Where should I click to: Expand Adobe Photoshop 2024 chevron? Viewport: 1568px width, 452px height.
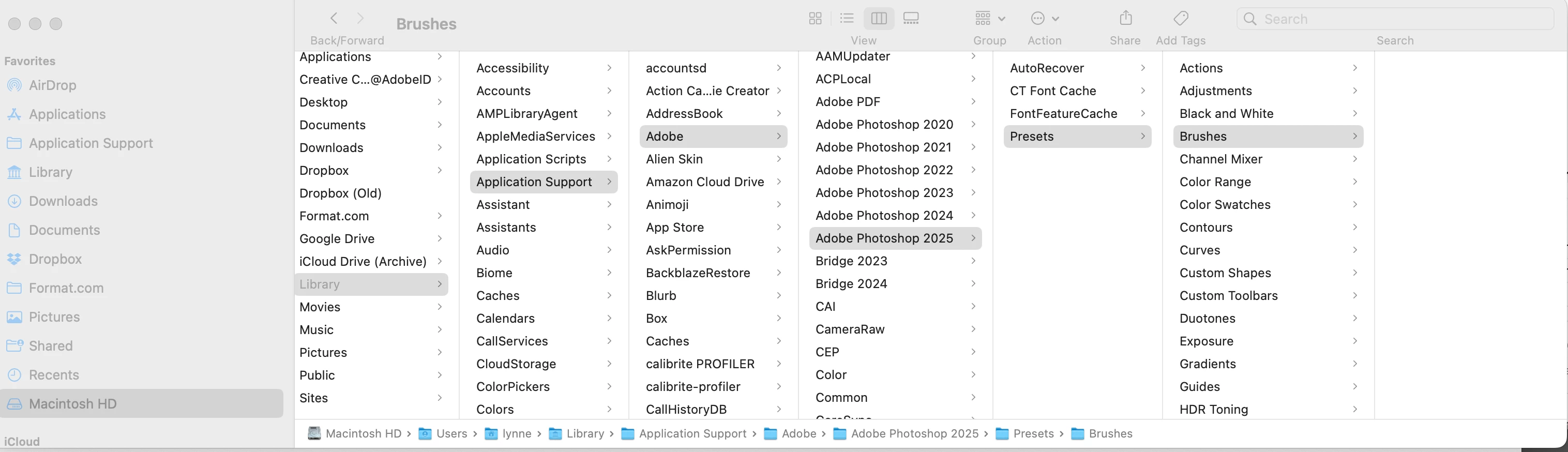point(973,215)
